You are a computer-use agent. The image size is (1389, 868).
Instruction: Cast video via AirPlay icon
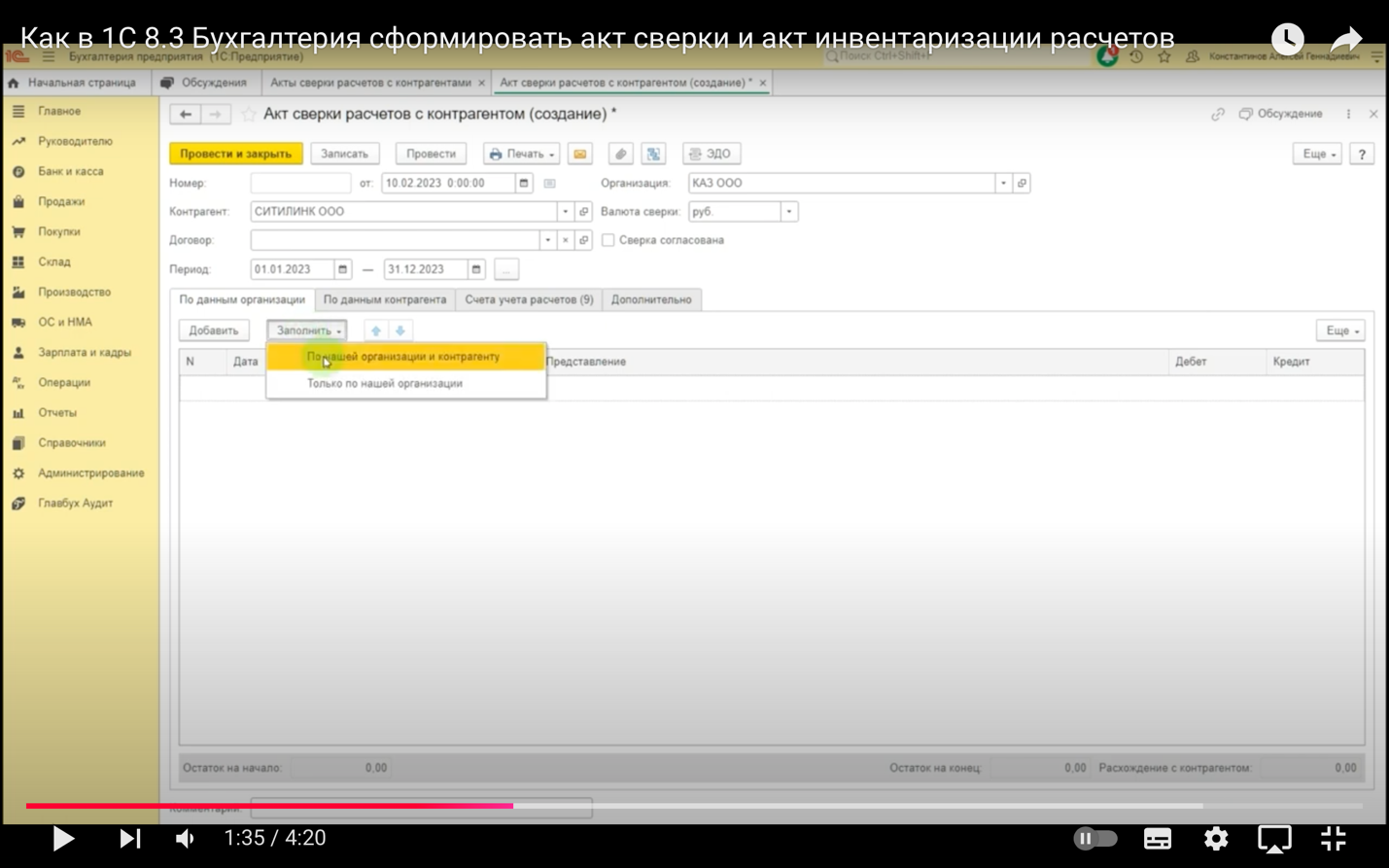click(1274, 838)
